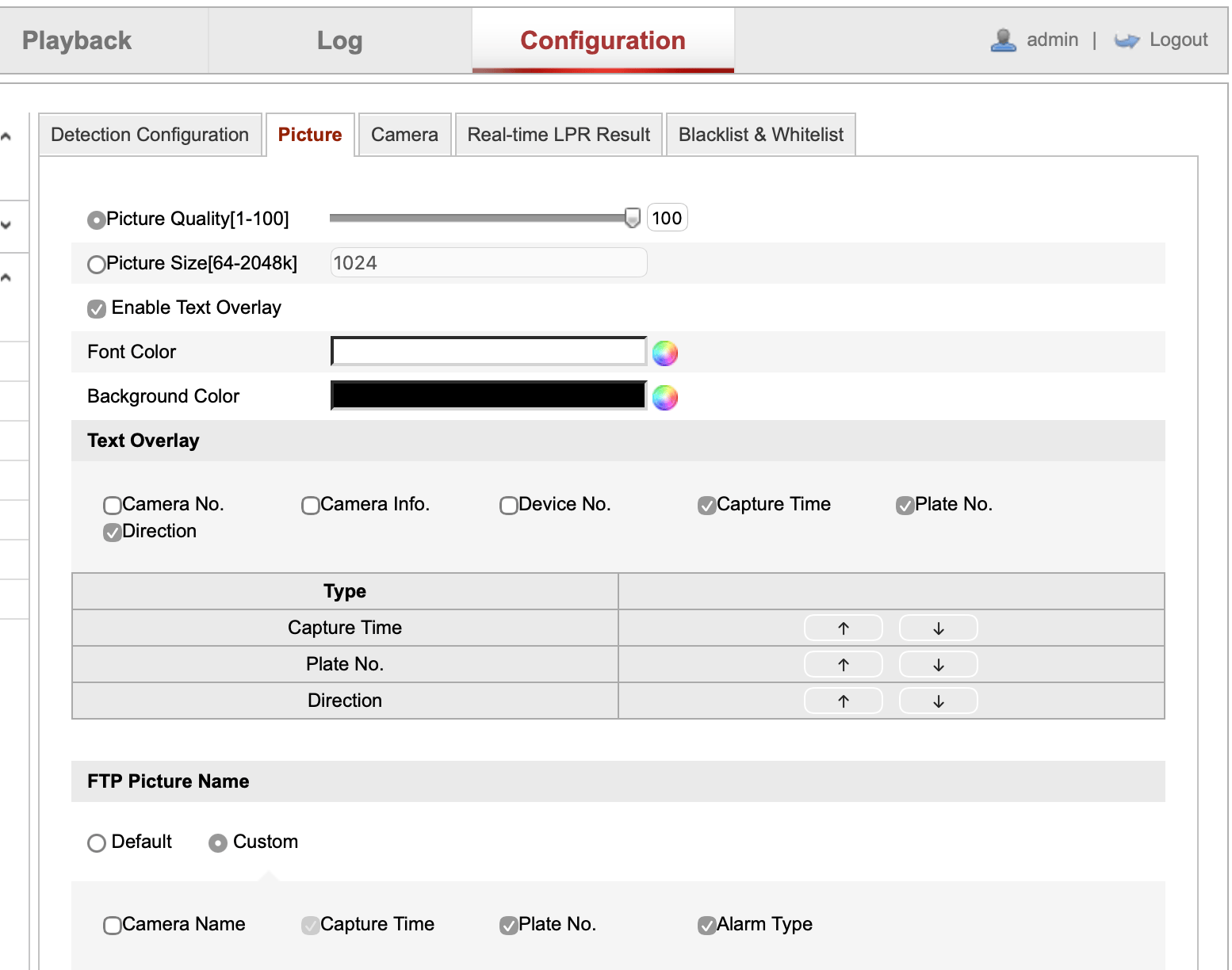Click the admin user avatar icon
The height and width of the screenshot is (970, 1232).
coord(1003,40)
